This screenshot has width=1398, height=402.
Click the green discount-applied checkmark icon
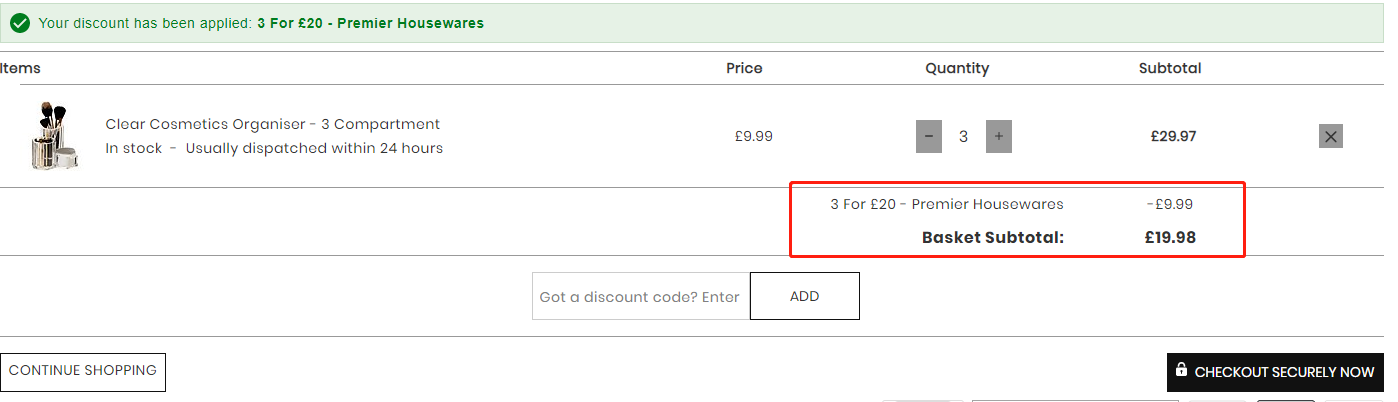20,23
